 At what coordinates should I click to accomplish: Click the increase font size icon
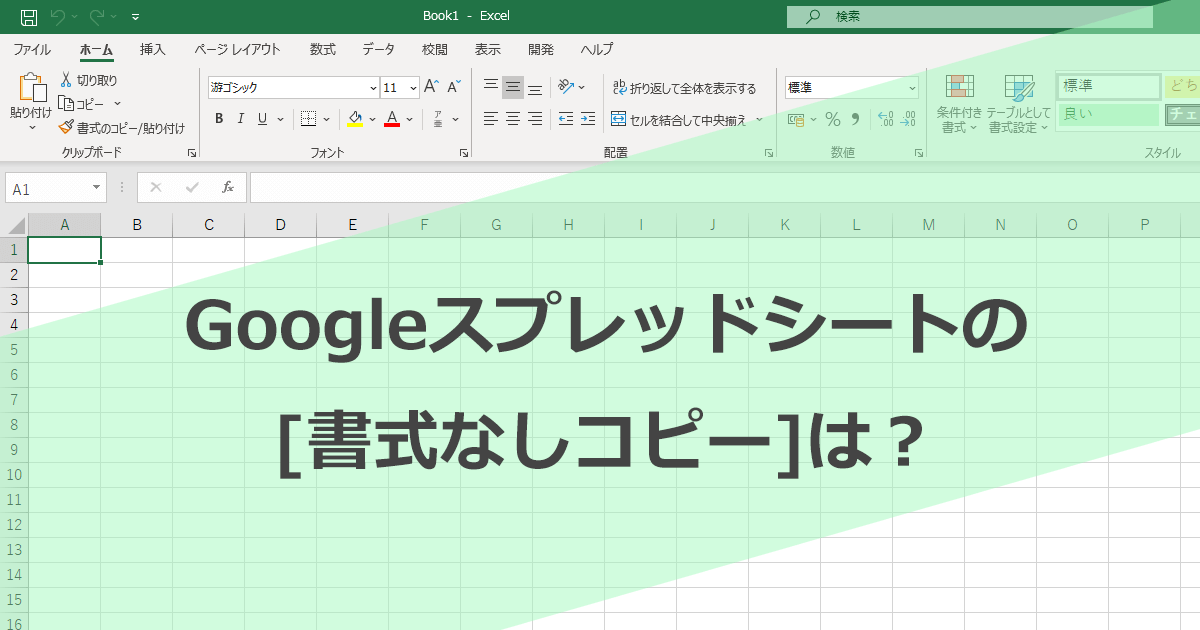click(432, 87)
